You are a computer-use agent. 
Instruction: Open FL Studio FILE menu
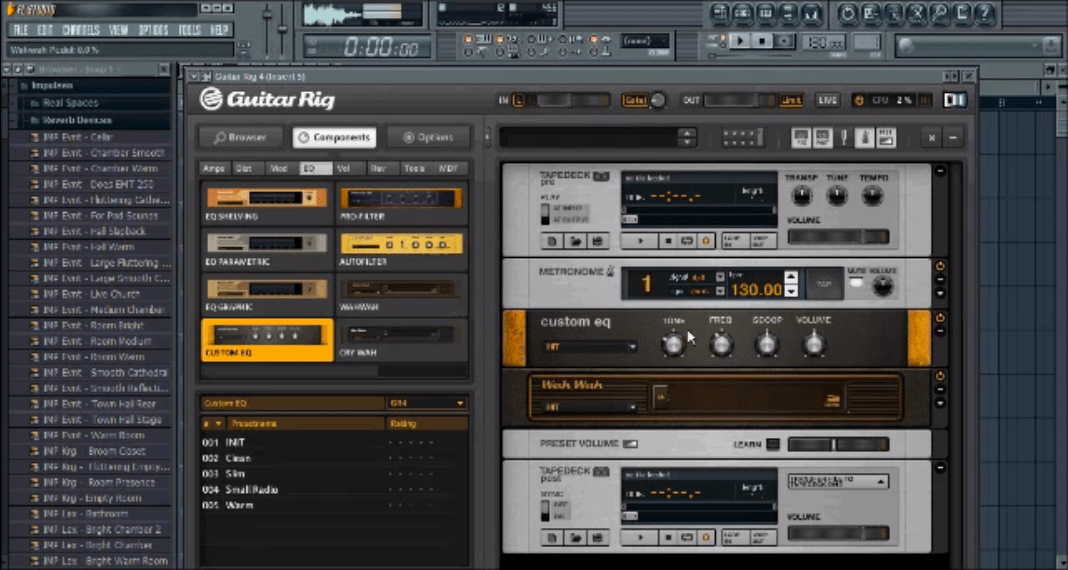pyautogui.click(x=21, y=31)
